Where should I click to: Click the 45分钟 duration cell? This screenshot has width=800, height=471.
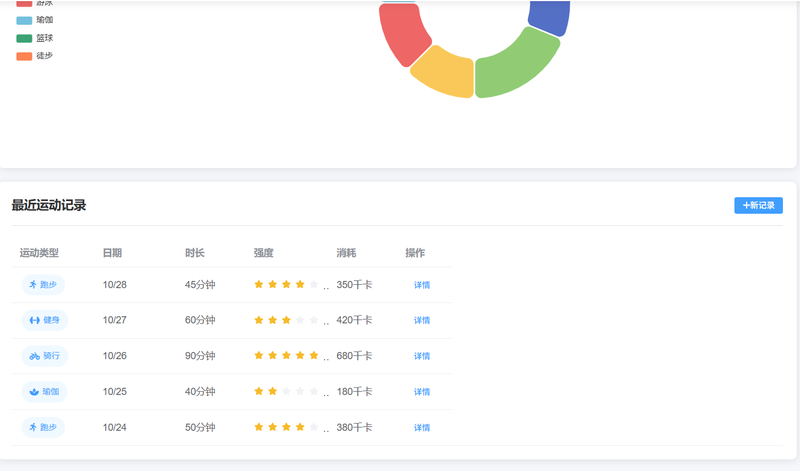pos(200,285)
